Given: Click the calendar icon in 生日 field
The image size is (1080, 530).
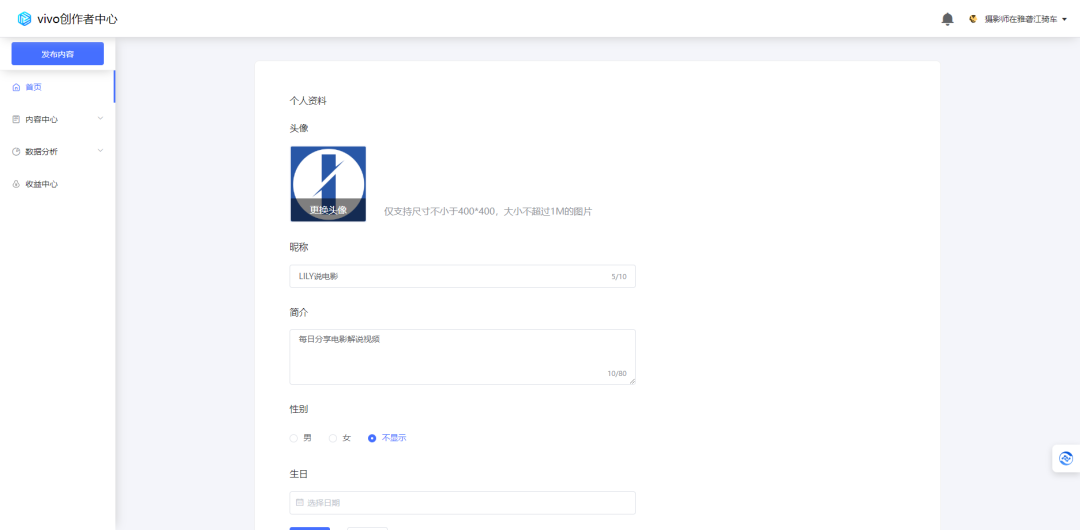Looking at the screenshot, I should pyautogui.click(x=300, y=502).
